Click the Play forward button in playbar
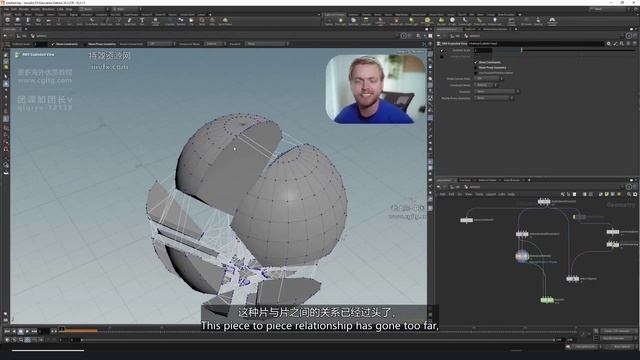 click(27, 331)
